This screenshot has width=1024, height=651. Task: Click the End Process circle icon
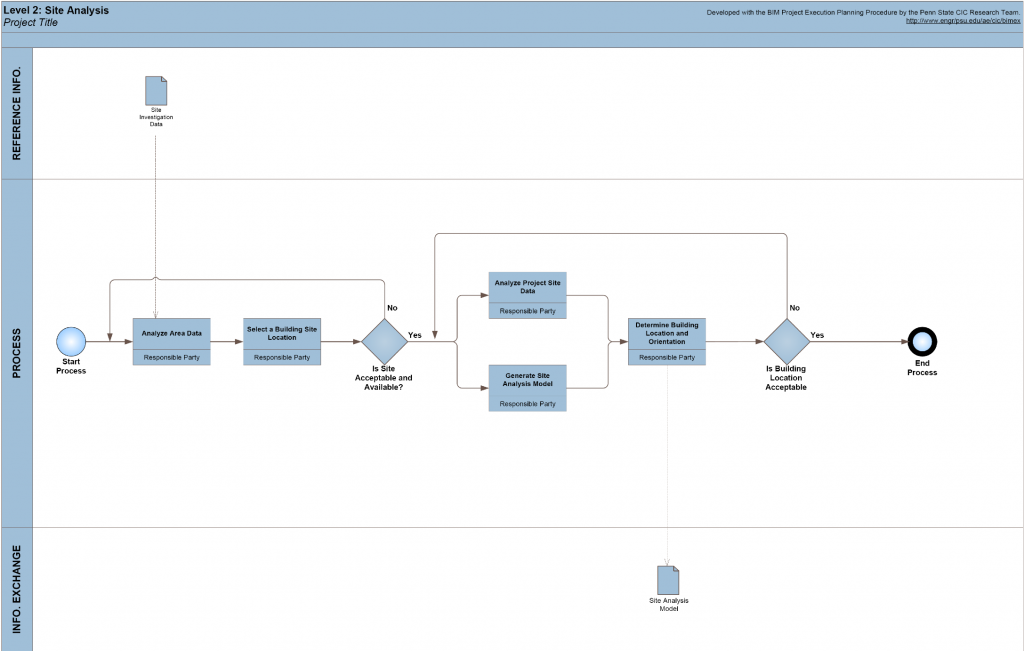point(922,341)
